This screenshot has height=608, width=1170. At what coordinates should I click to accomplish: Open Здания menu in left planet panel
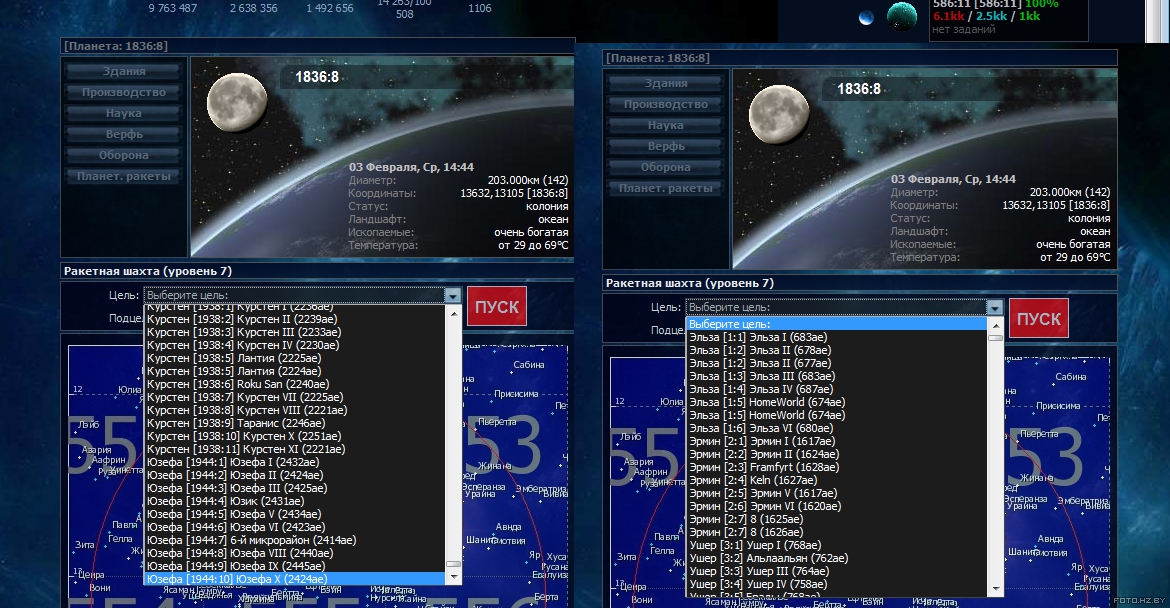click(124, 72)
